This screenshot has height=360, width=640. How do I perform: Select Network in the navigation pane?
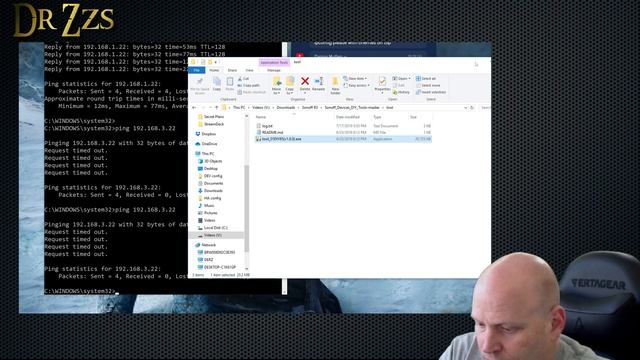[206, 245]
